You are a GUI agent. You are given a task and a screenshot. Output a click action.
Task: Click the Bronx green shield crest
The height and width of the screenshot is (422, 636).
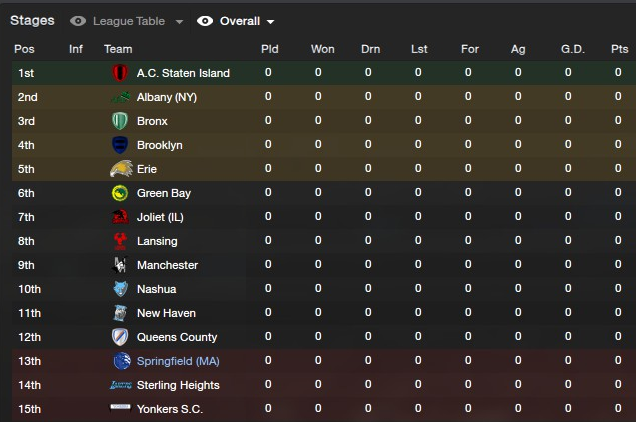(120, 121)
